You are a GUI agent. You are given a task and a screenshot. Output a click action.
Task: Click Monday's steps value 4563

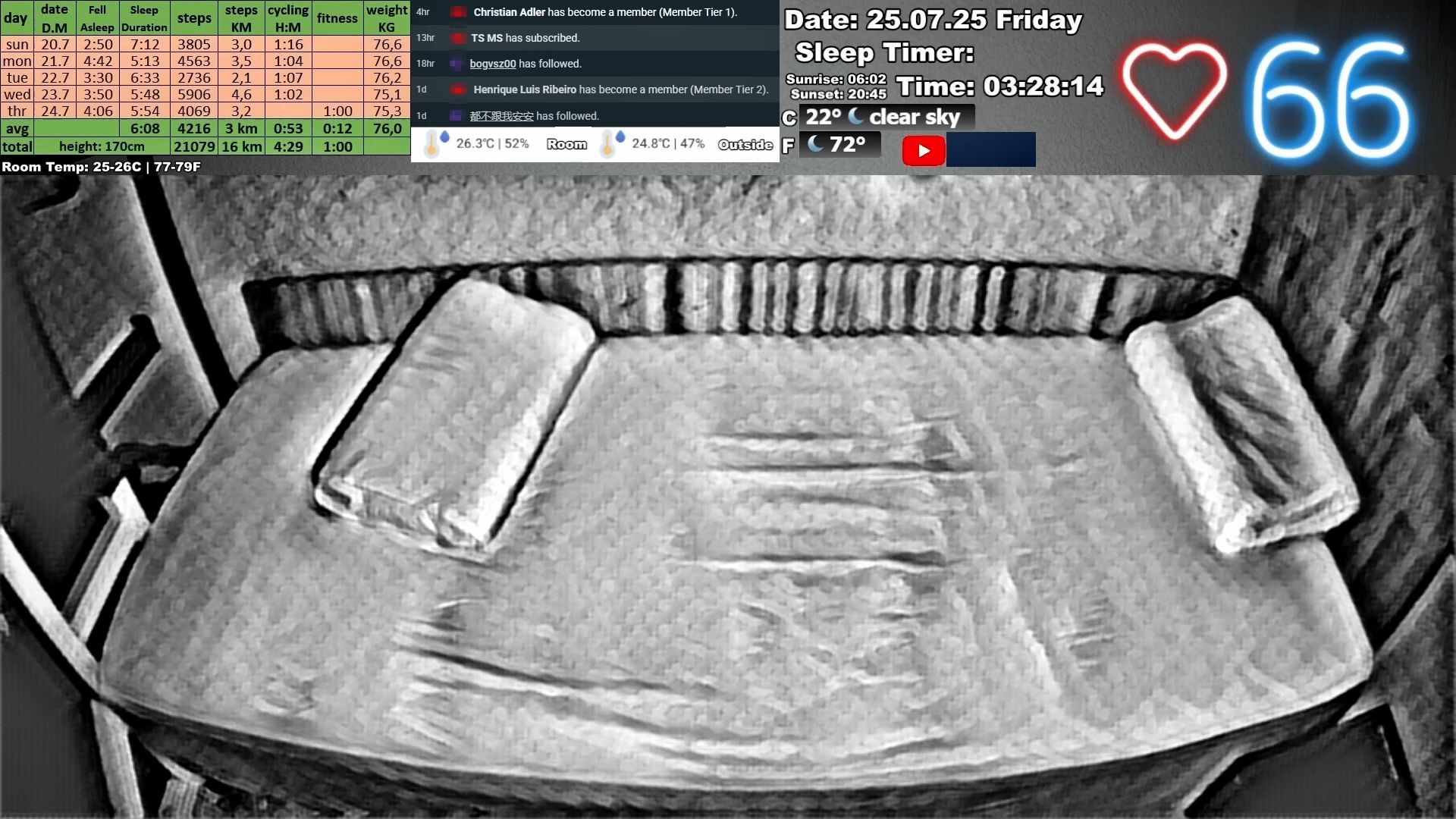click(194, 61)
